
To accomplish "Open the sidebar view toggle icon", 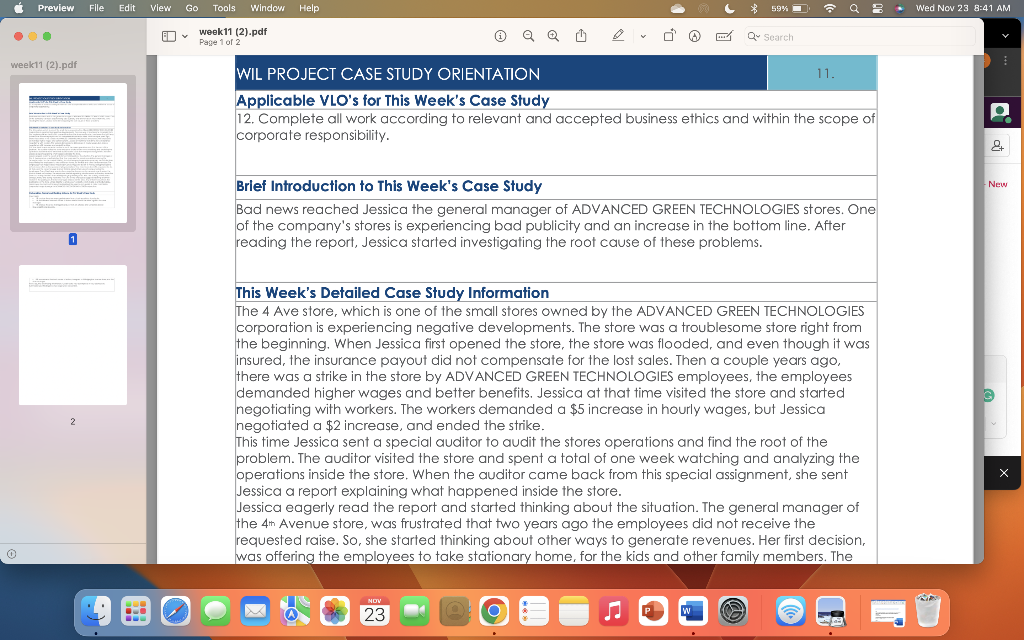I will tap(168, 37).
